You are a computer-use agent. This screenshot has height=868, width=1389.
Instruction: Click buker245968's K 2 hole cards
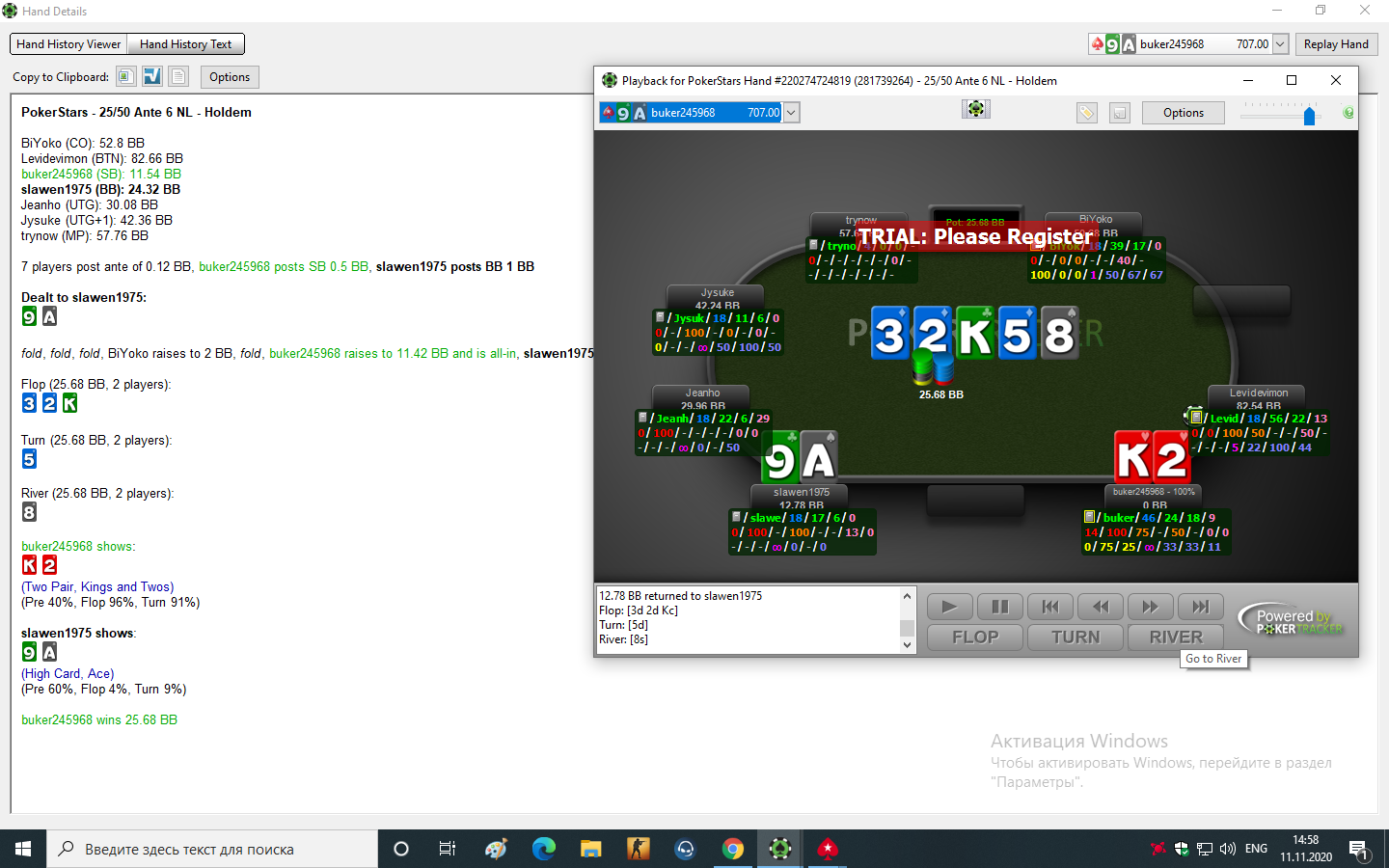[1153, 458]
